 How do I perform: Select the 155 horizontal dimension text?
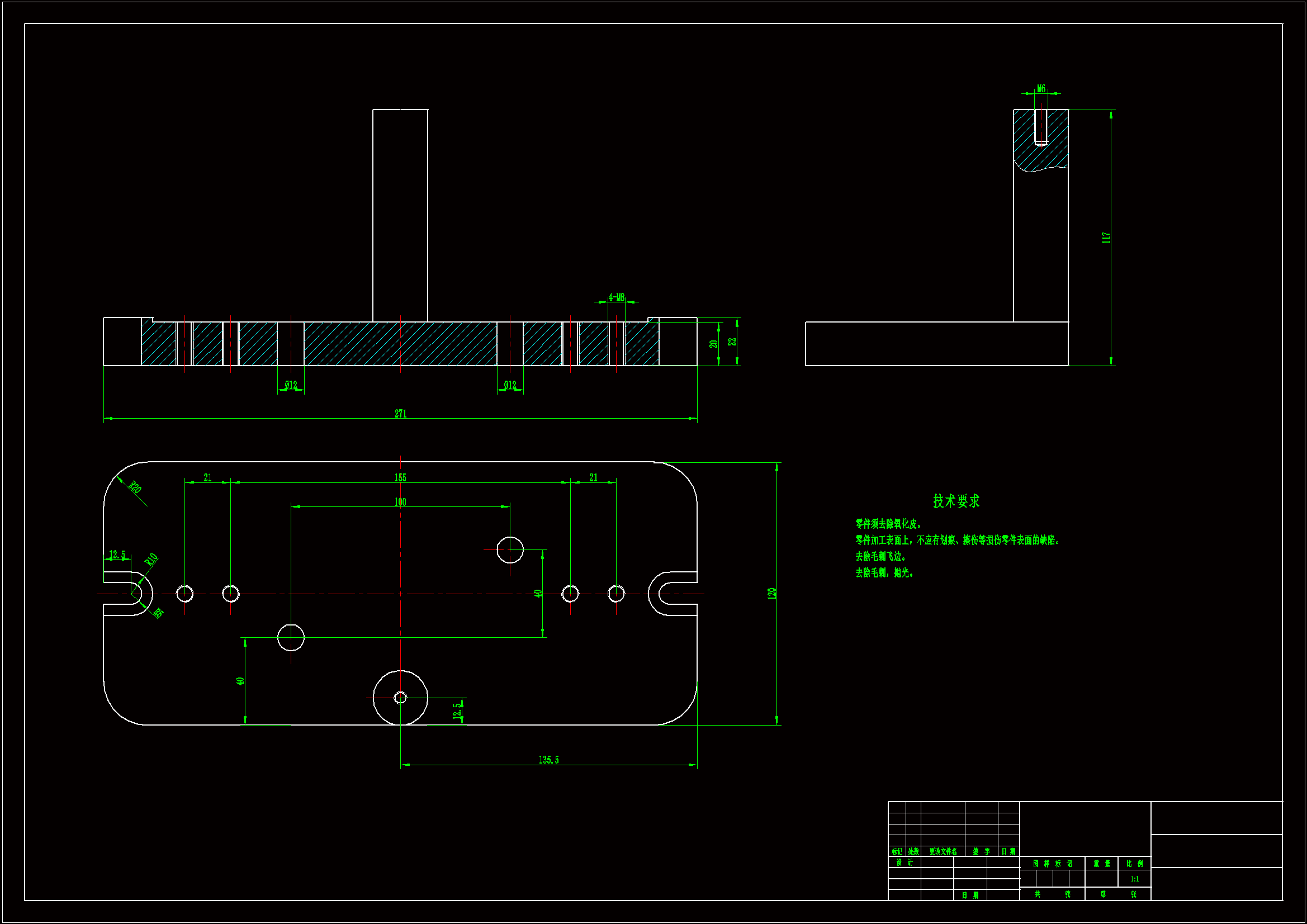pyautogui.click(x=400, y=478)
